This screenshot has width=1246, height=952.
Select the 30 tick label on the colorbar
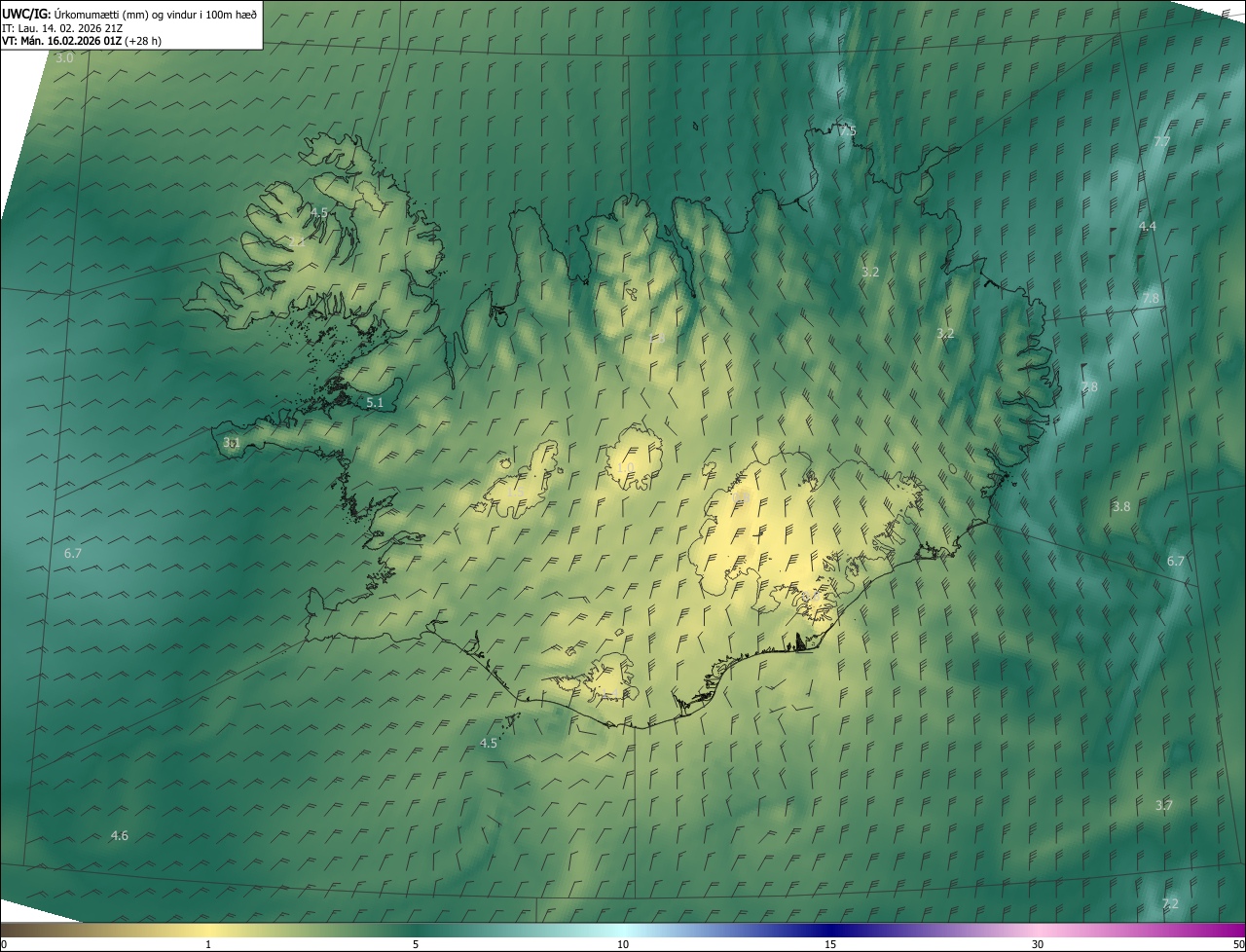[x=1038, y=944]
